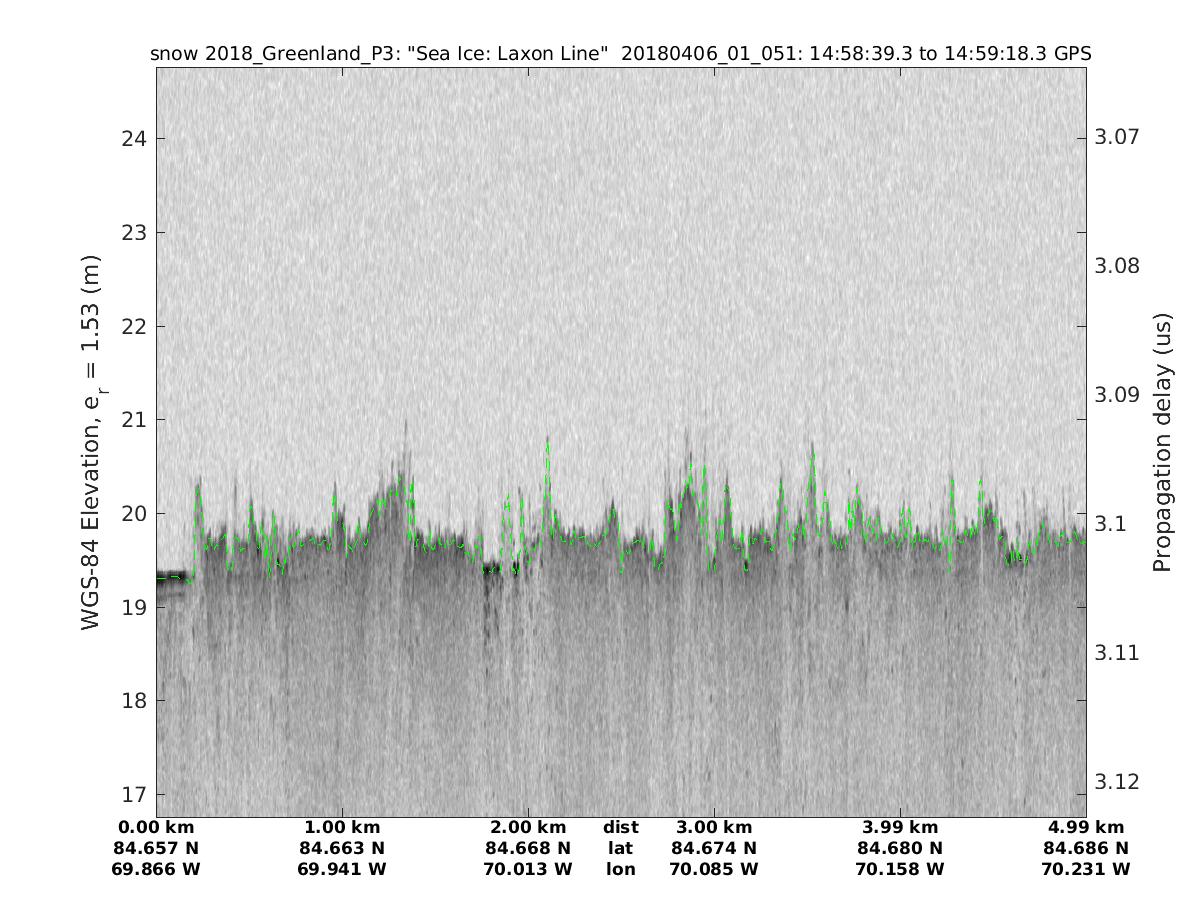Screen dimensions: 1200x900
Task: Select the 84.674 N latitude label
Action: click(714, 848)
